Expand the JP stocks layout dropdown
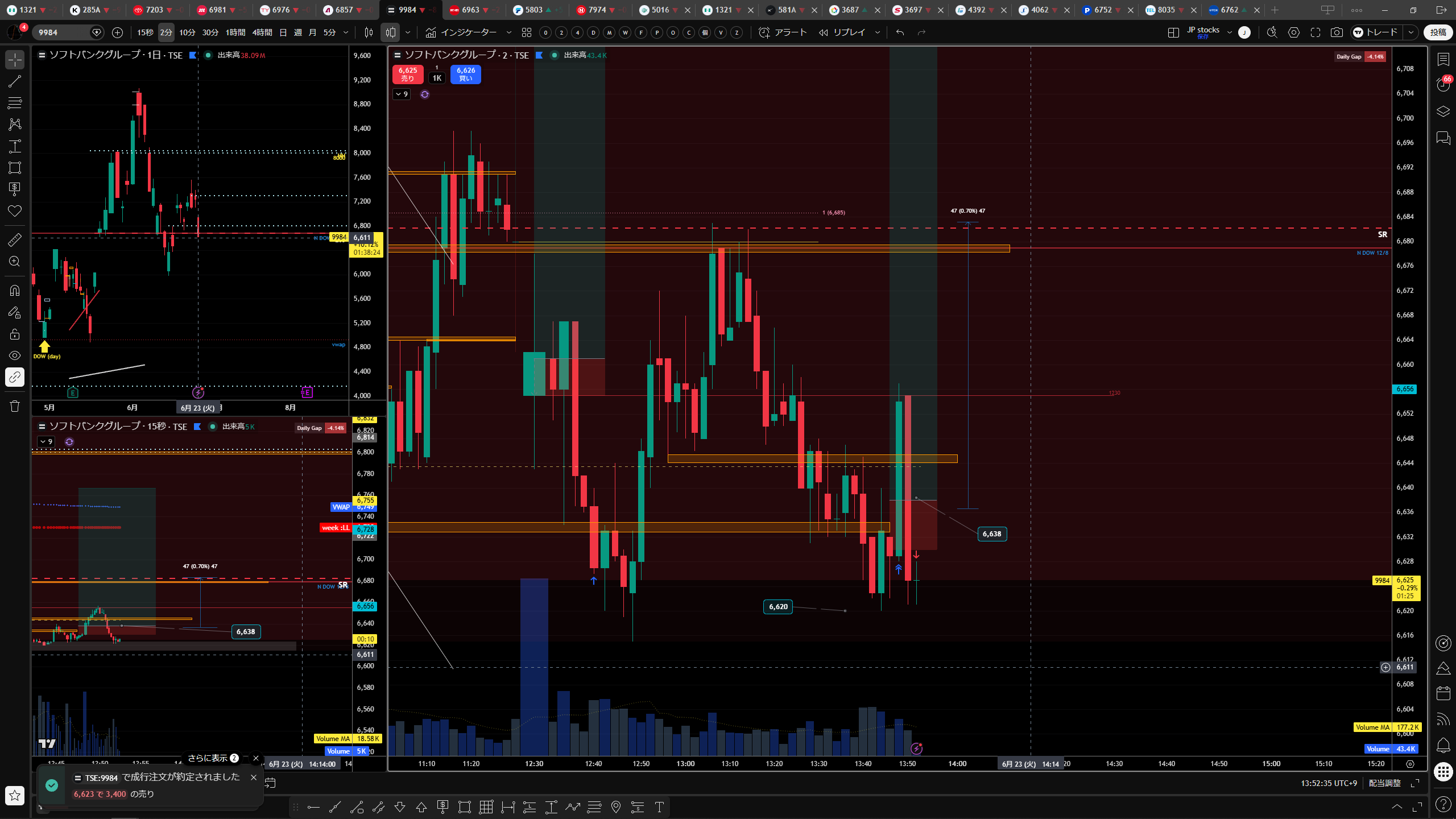This screenshot has width=1456, height=819. 1230,32
